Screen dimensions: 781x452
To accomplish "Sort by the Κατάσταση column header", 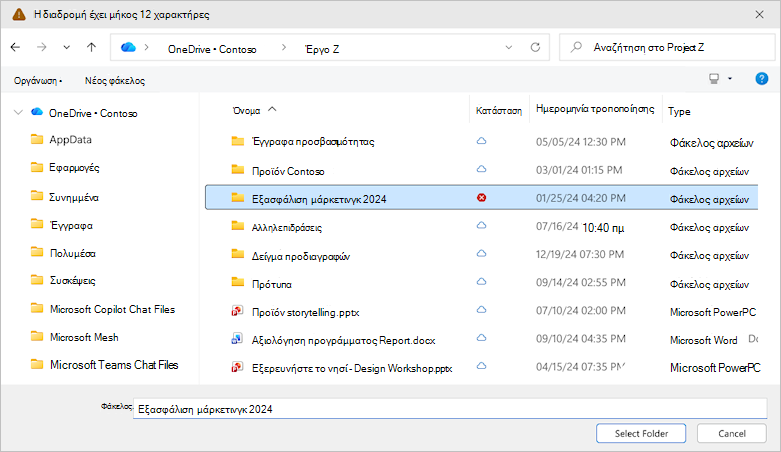I will [499, 111].
